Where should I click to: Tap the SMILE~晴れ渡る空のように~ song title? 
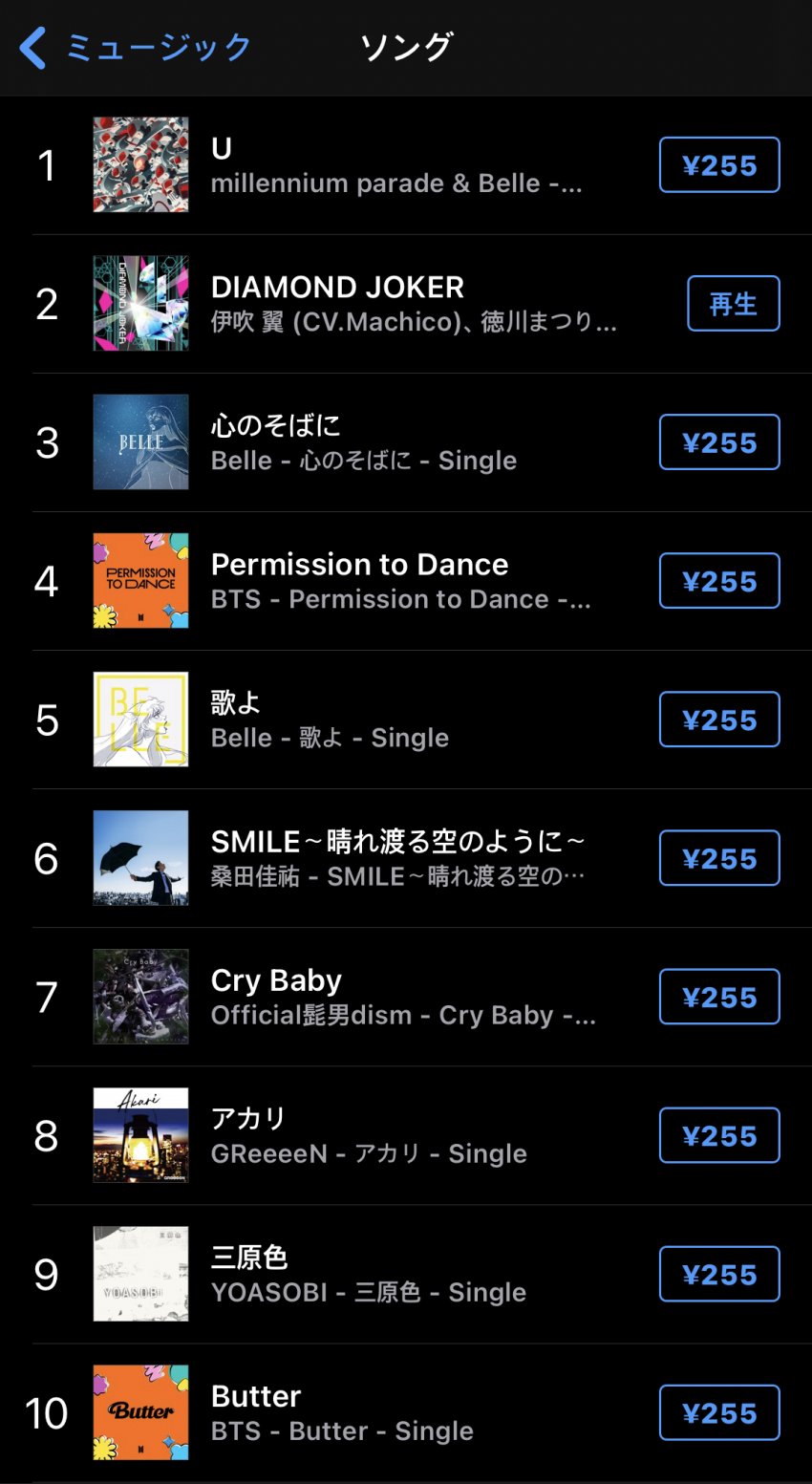397,842
